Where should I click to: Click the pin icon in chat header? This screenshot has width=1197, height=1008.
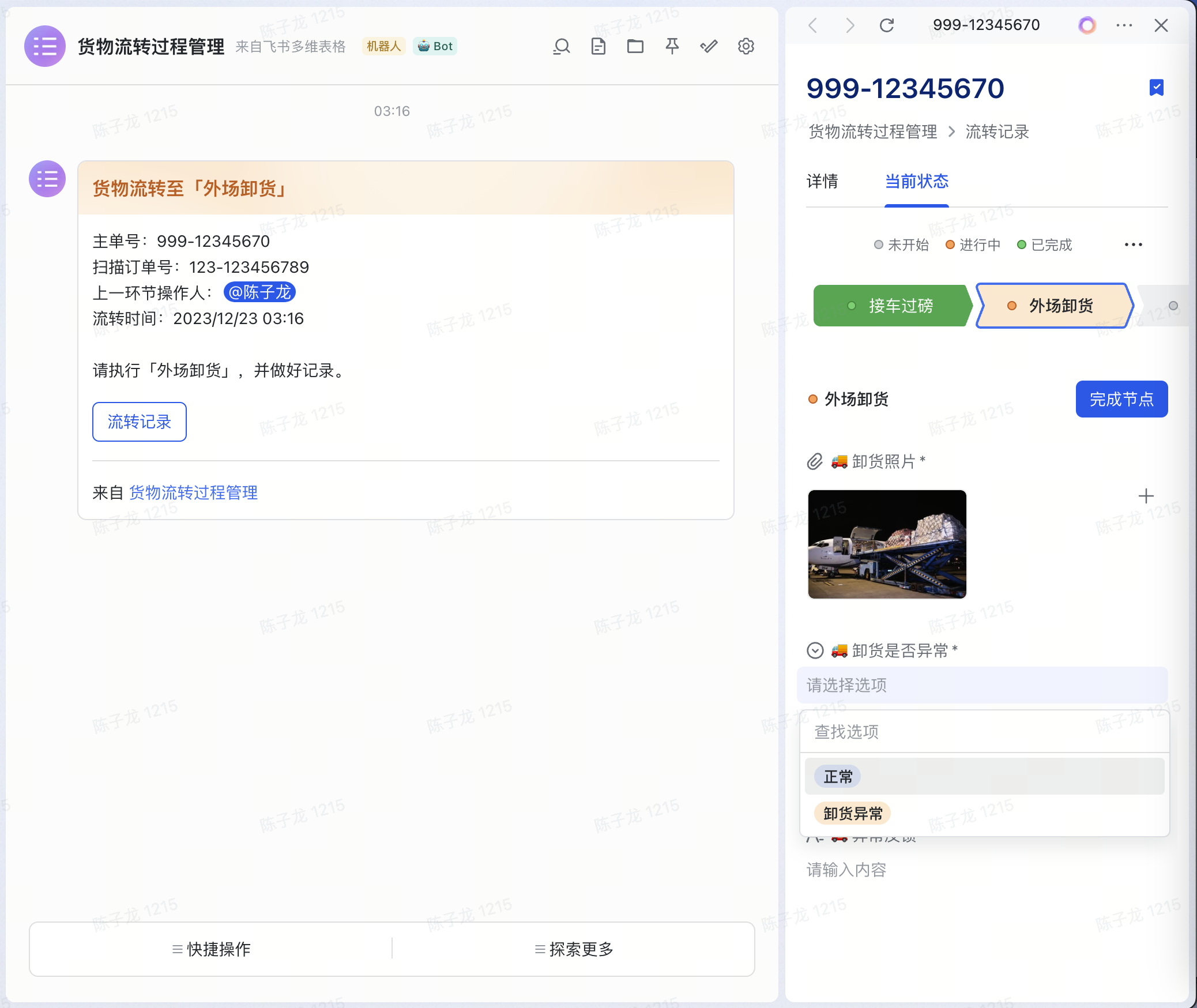672,46
